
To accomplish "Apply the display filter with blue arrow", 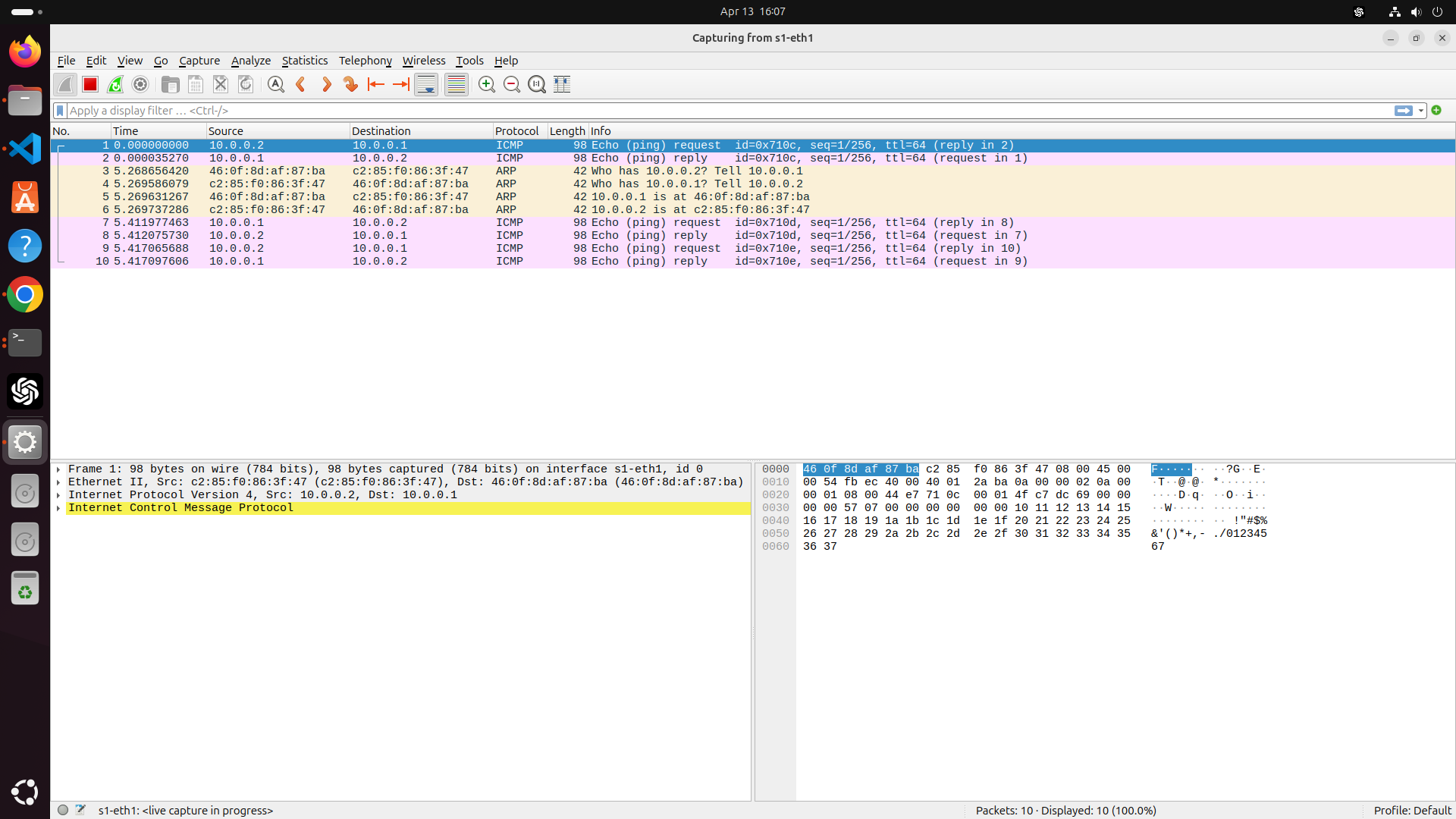I will click(x=1404, y=111).
